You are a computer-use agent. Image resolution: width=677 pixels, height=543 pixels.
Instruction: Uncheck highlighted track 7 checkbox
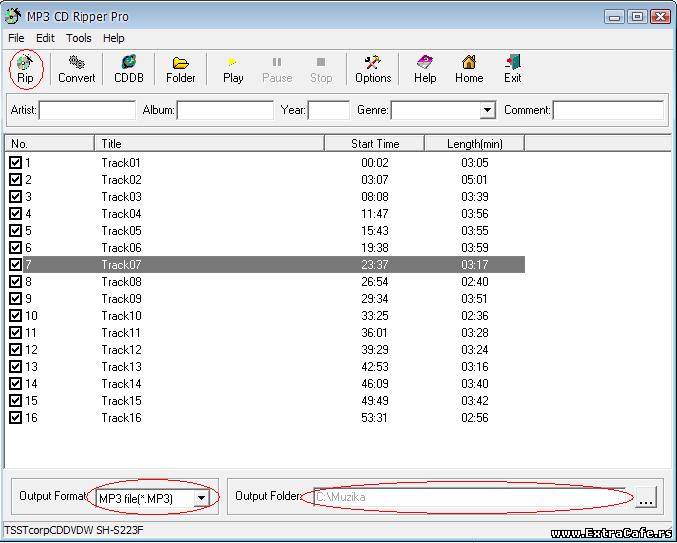[15, 265]
